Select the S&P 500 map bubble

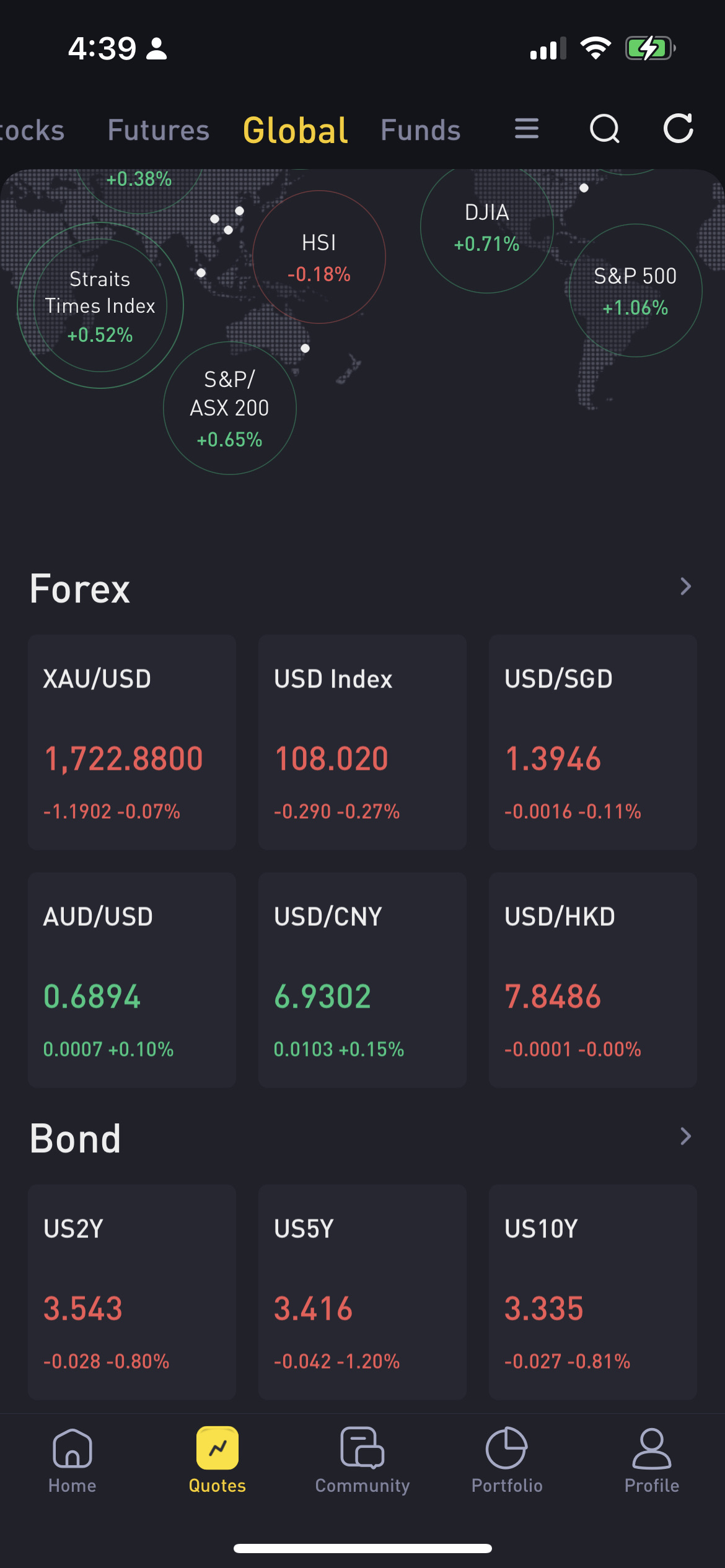pyautogui.click(x=636, y=290)
